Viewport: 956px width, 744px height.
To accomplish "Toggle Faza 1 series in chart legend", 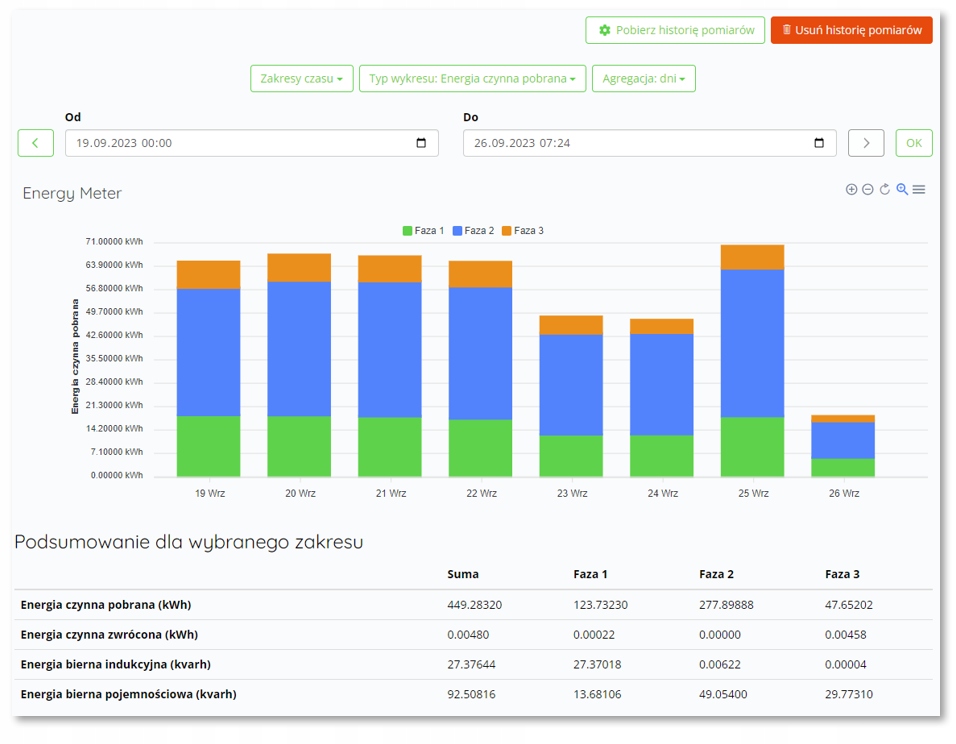I will 424,231.
